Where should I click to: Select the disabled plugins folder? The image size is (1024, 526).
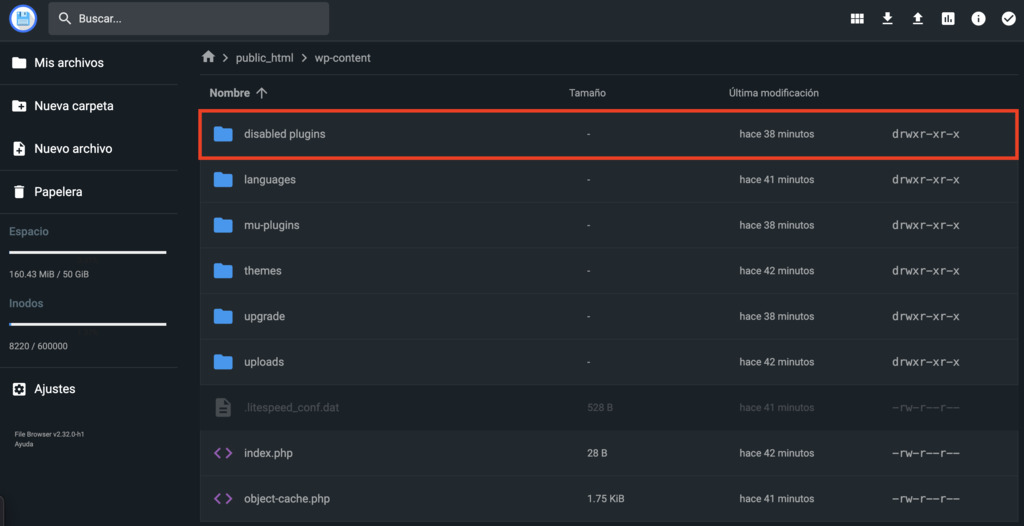click(284, 134)
